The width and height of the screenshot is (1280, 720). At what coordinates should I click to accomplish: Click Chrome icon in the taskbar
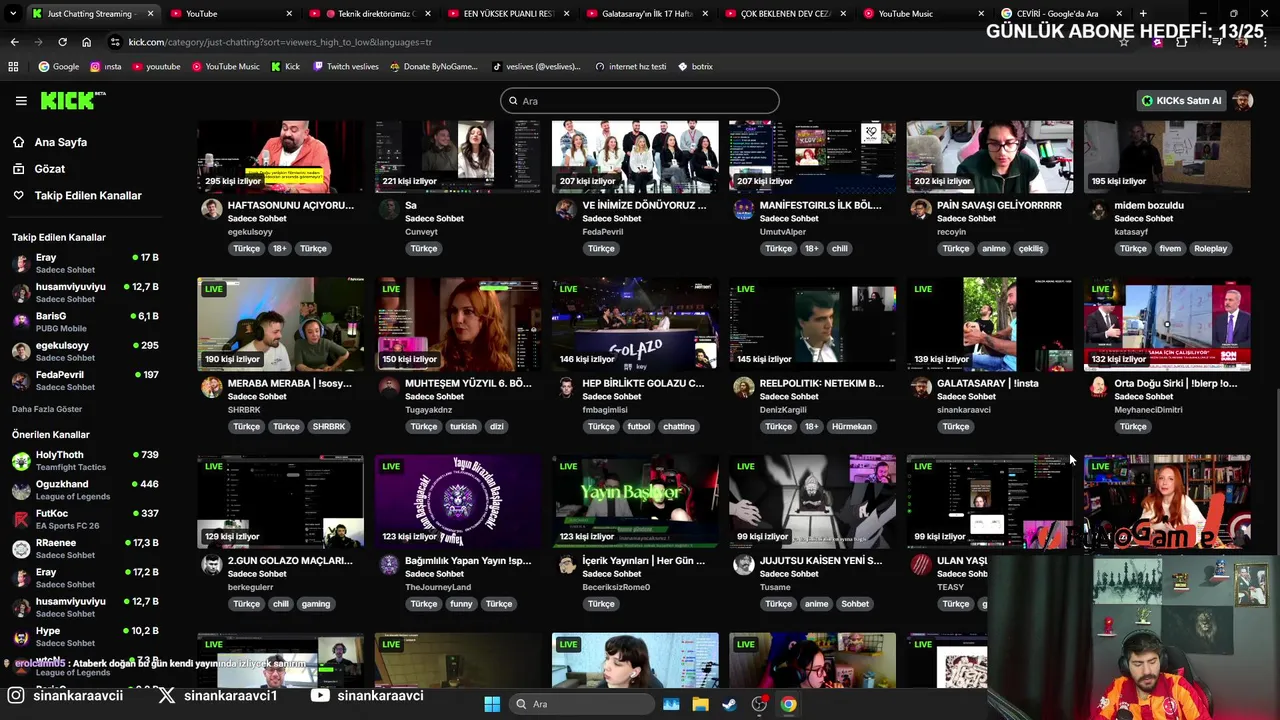click(789, 704)
